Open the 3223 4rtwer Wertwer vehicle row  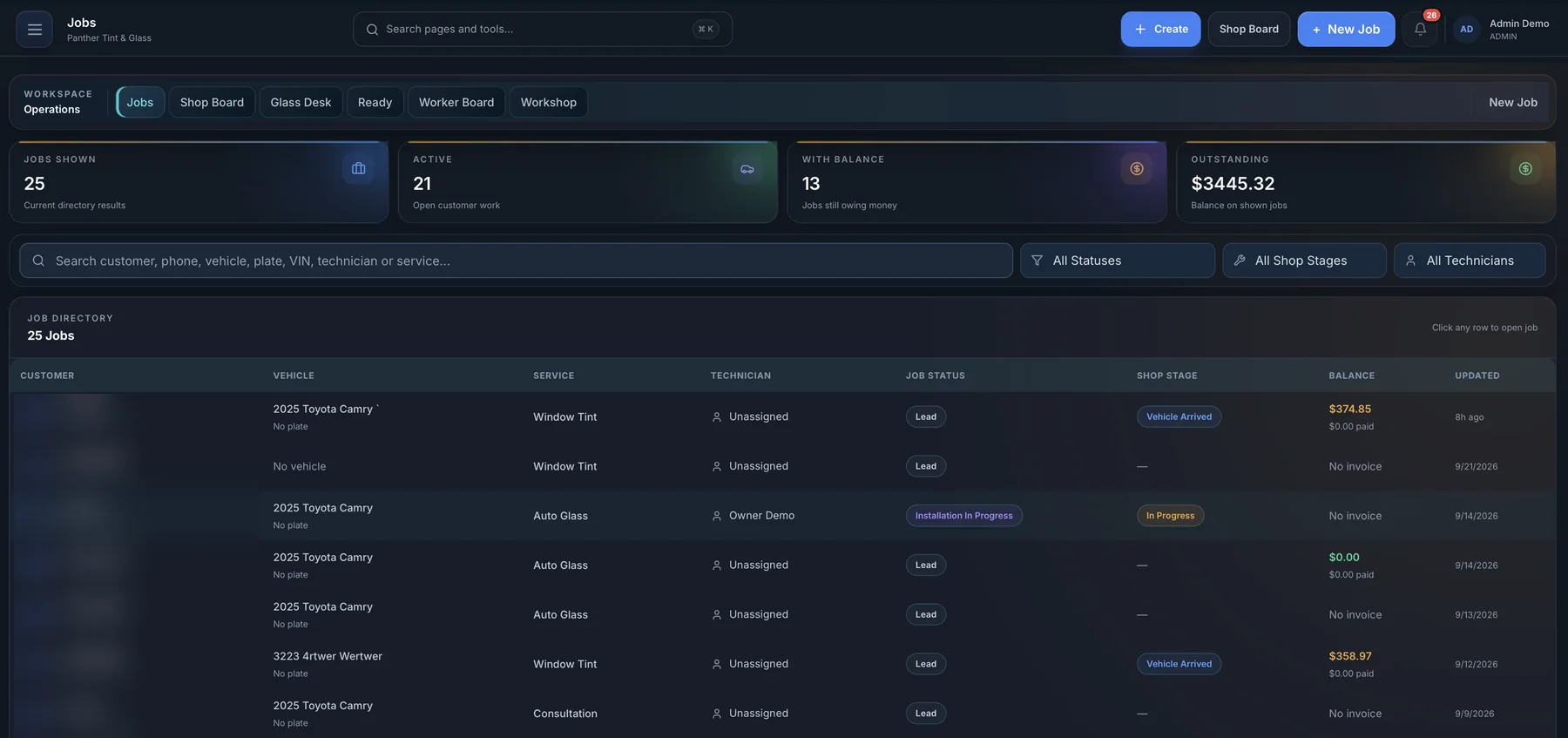click(782, 664)
